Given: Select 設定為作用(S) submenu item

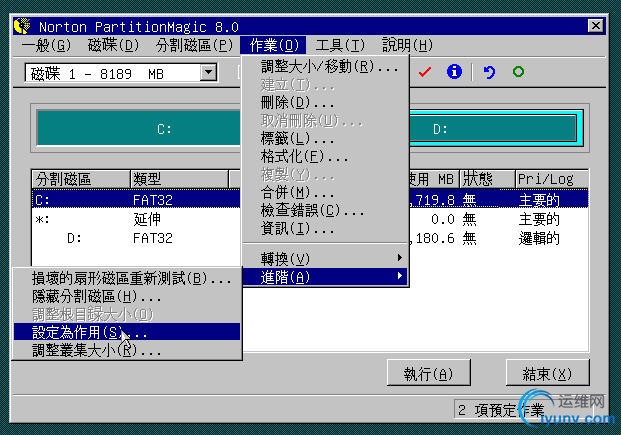Looking at the screenshot, I should pyautogui.click(x=127, y=332).
